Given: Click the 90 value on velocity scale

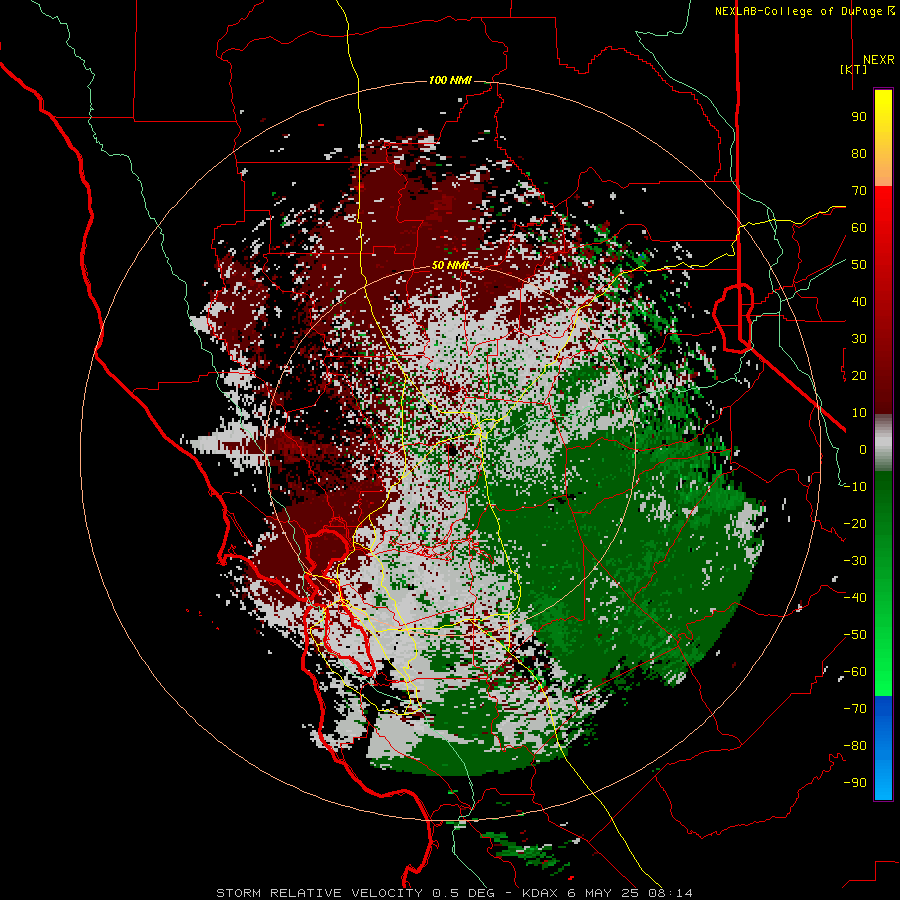Looking at the screenshot, I should tap(859, 117).
